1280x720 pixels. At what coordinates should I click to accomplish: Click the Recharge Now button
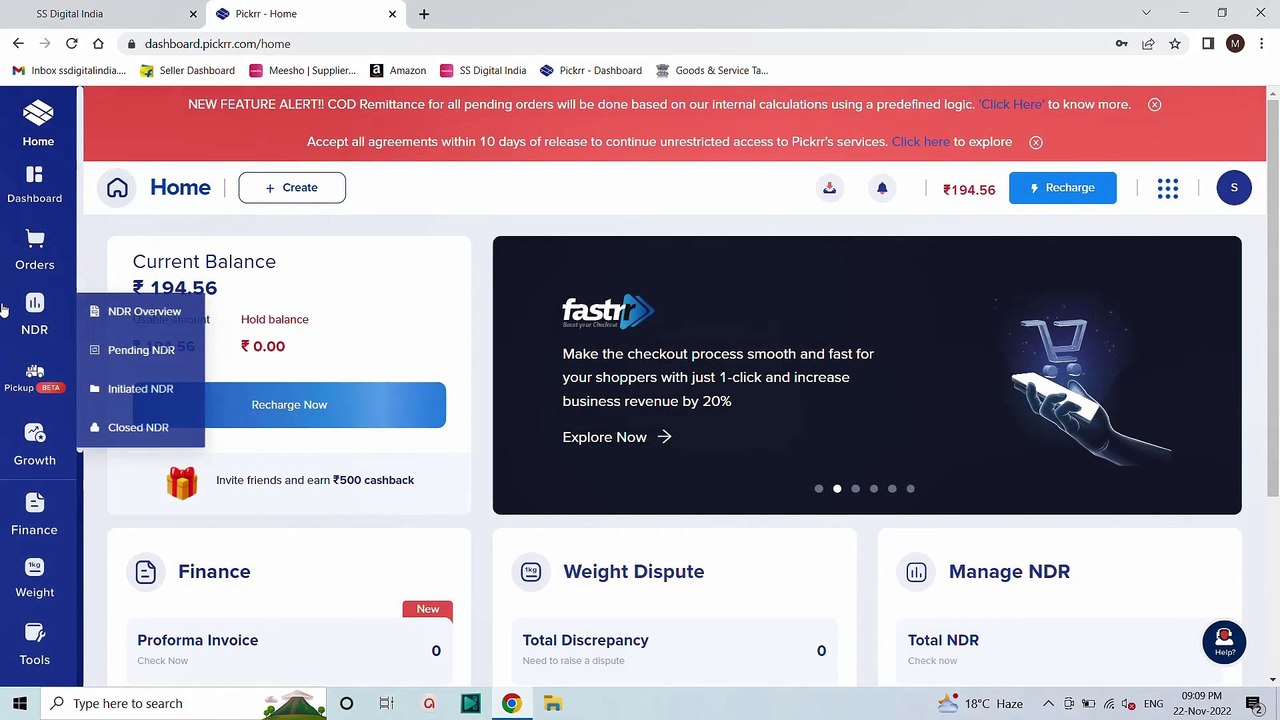pyautogui.click(x=289, y=405)
